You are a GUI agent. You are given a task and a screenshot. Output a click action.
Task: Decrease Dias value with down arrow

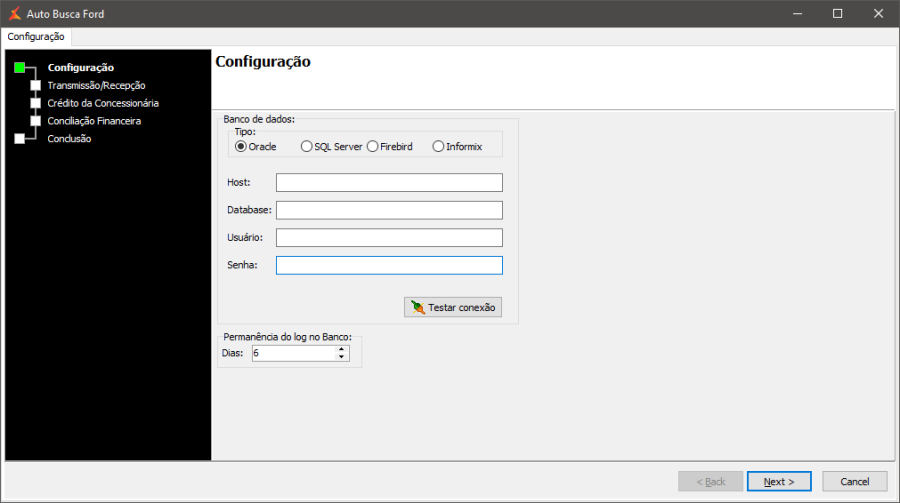tap(343, 357)
